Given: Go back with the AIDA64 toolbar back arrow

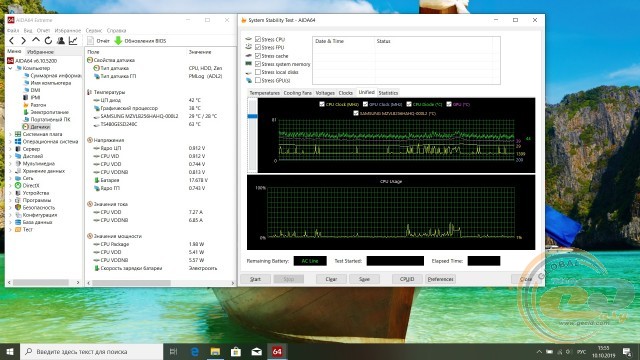Looking at the screenshot, I should [x=11, y=40].
